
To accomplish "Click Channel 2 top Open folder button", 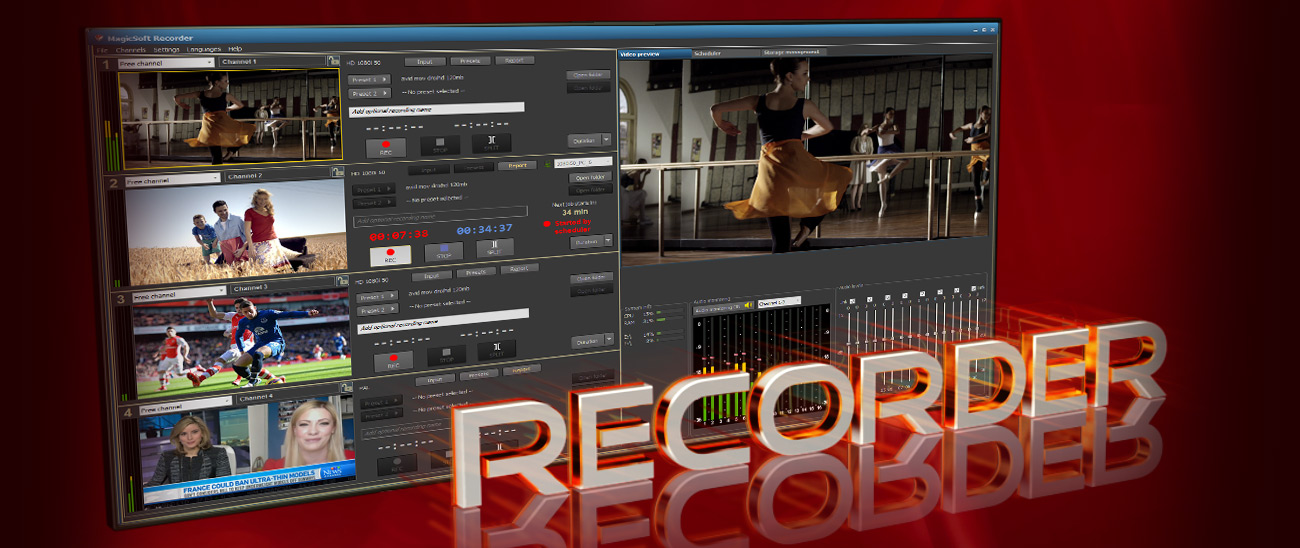I will 591,177.
